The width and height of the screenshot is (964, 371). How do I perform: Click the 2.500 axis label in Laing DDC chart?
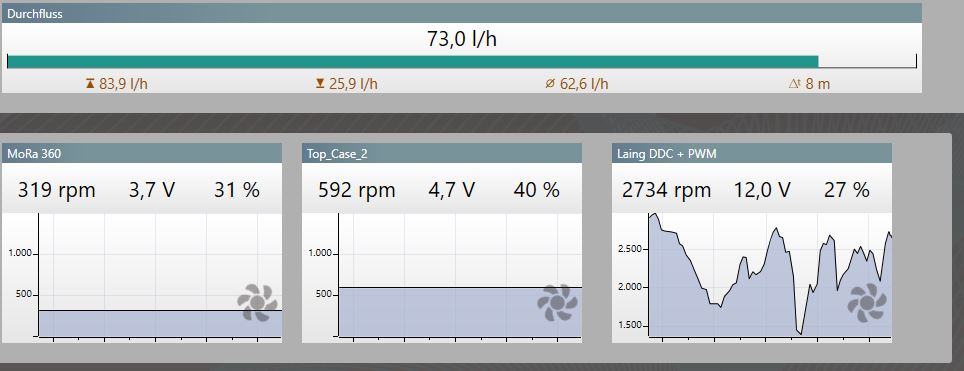631,249
